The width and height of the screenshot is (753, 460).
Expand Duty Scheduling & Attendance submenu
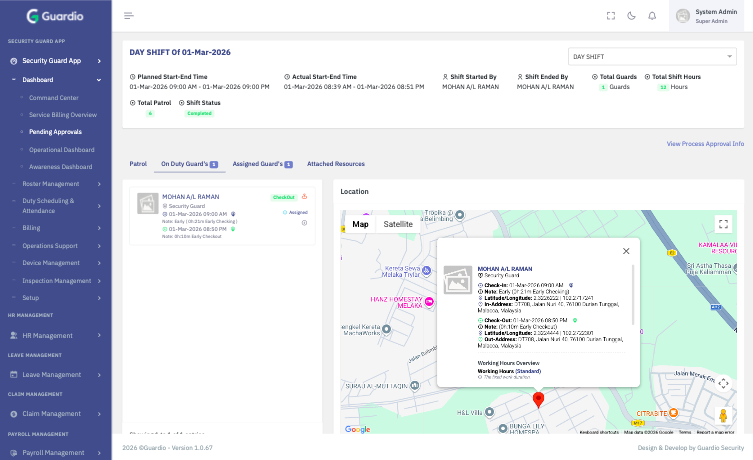[x=56, y=206]
